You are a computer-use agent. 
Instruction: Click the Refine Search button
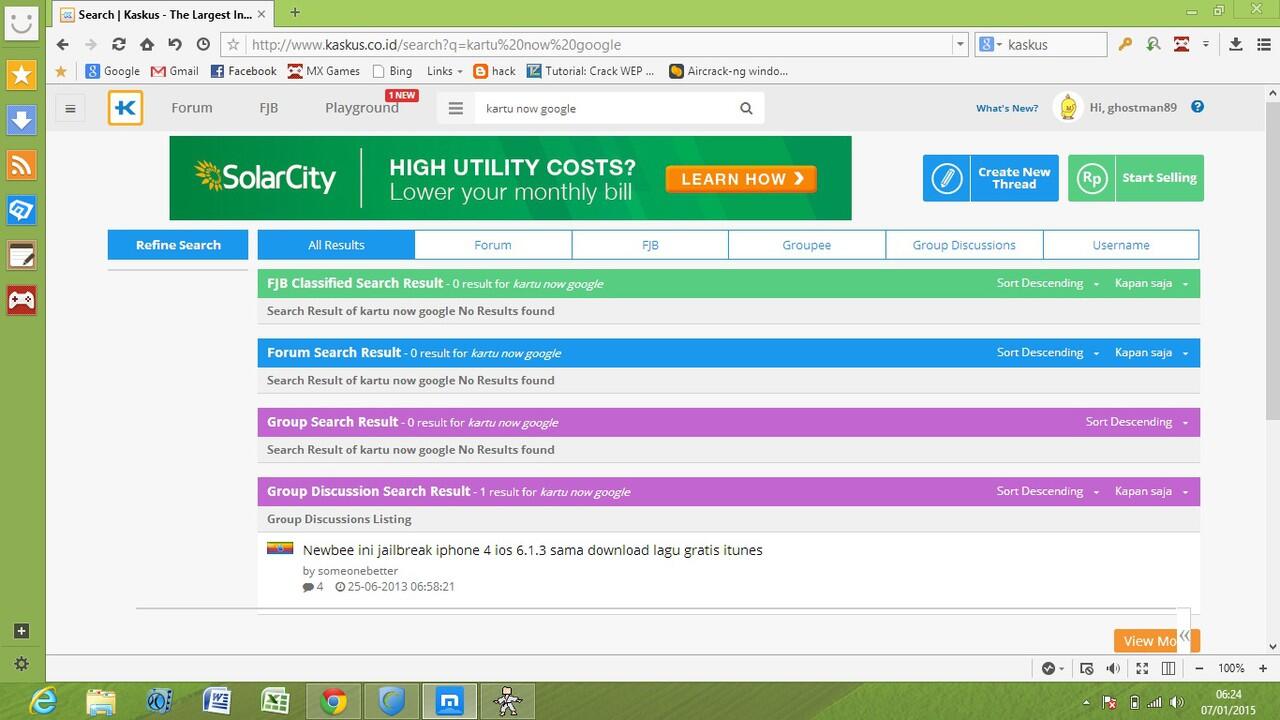tap(178, 245)
